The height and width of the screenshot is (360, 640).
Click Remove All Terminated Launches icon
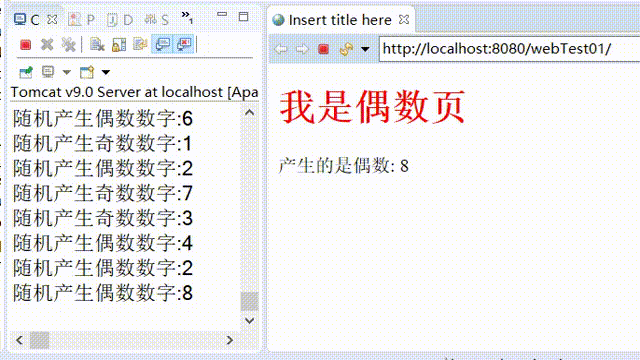[68, 44]
